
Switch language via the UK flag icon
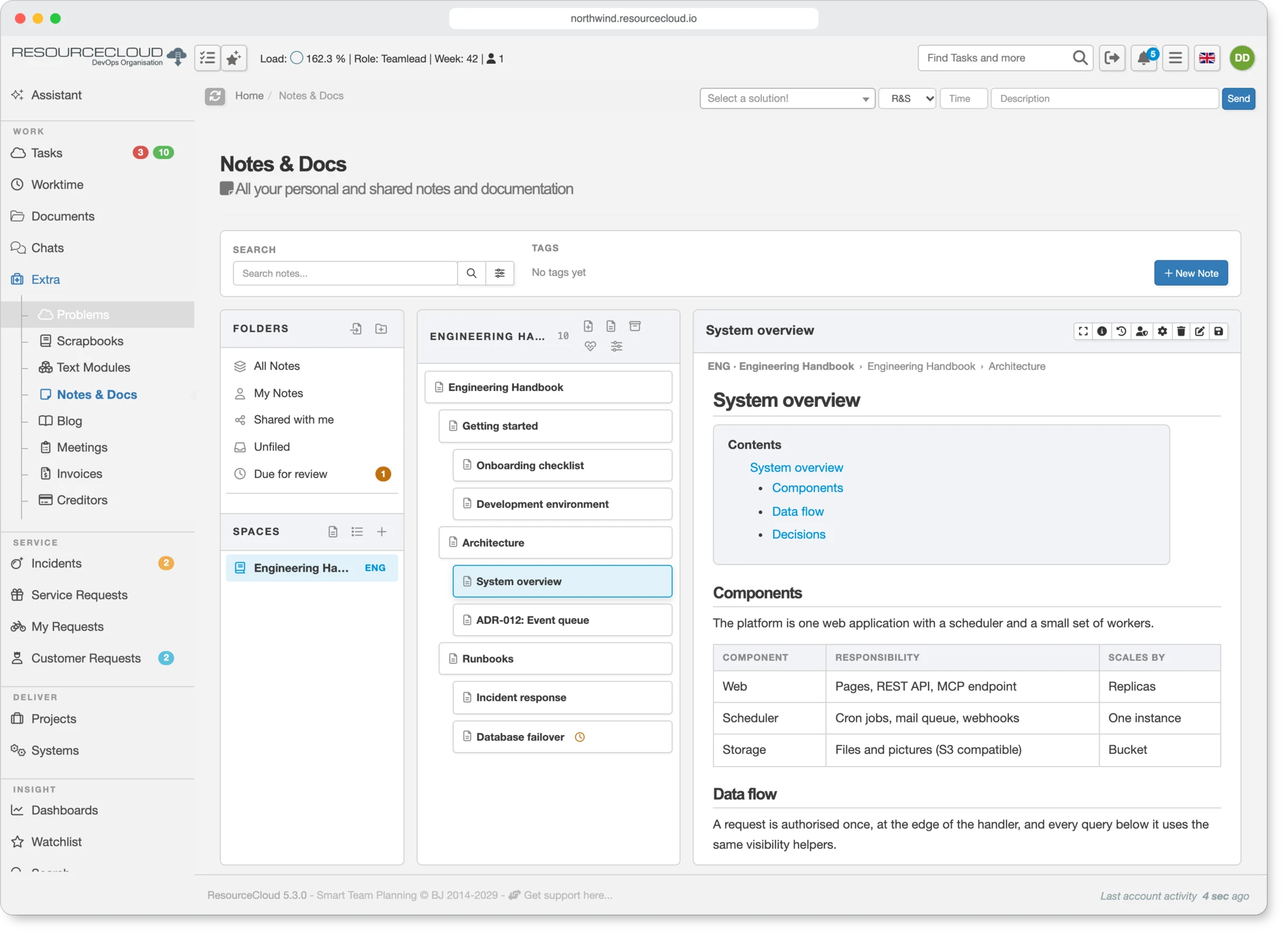tap(1207, 58)
